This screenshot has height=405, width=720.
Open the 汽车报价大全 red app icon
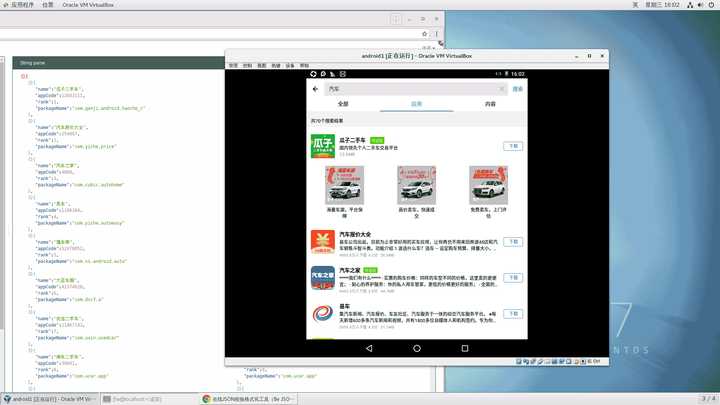[x=323, y=242]
